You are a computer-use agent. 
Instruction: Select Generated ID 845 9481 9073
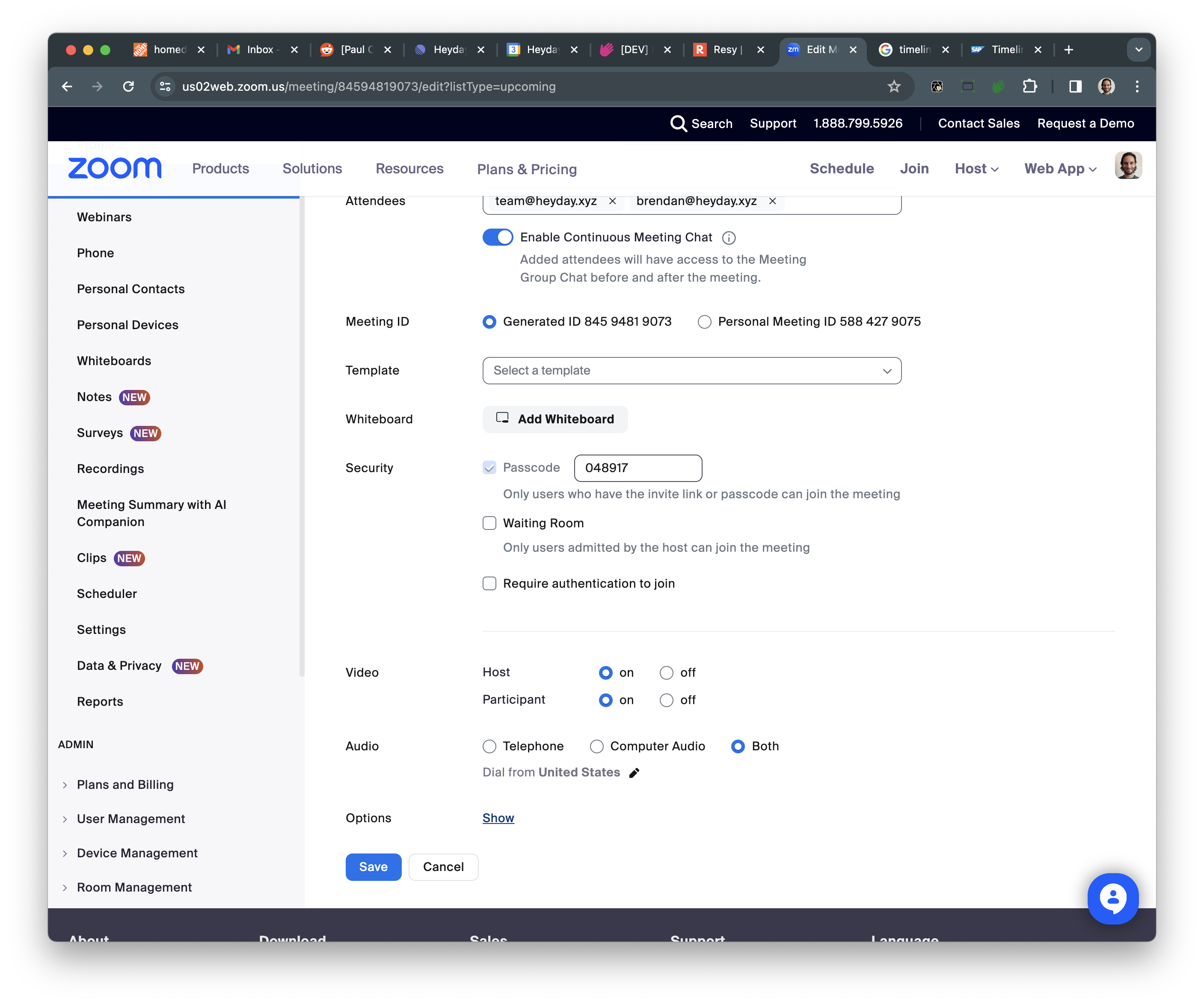click(489, 322)
